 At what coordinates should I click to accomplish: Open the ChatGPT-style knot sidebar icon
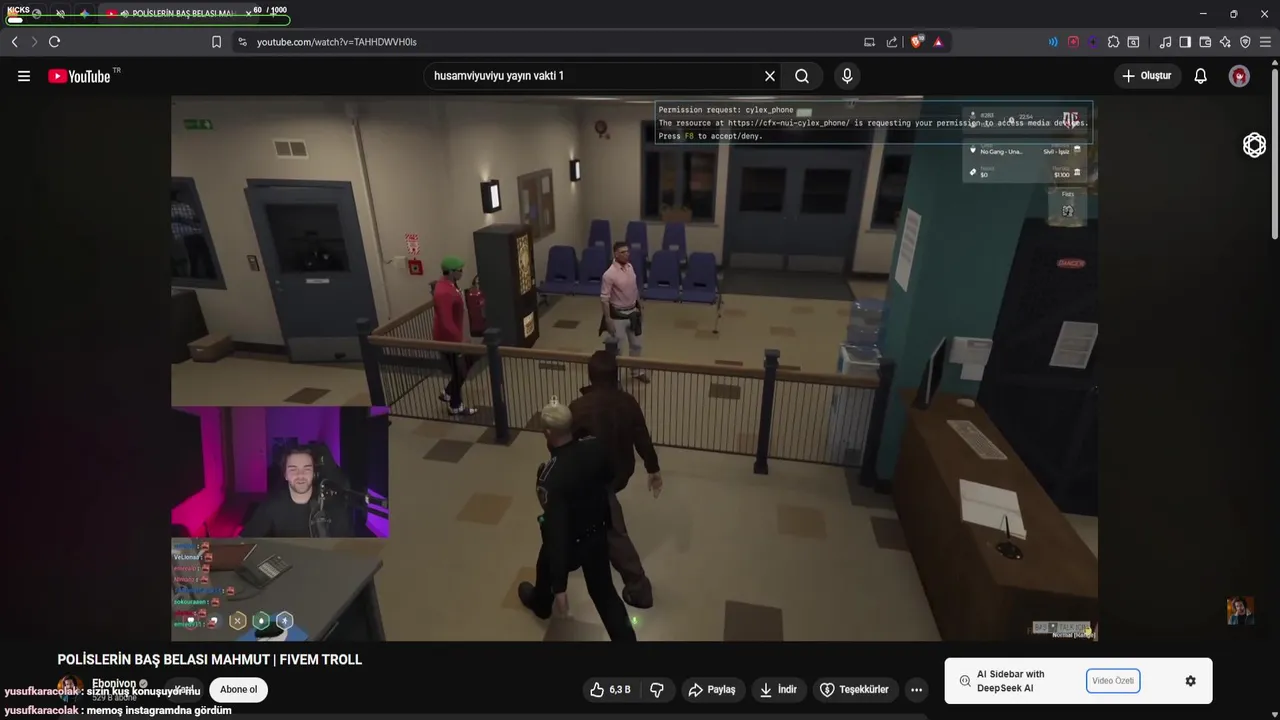(1254, 145)
